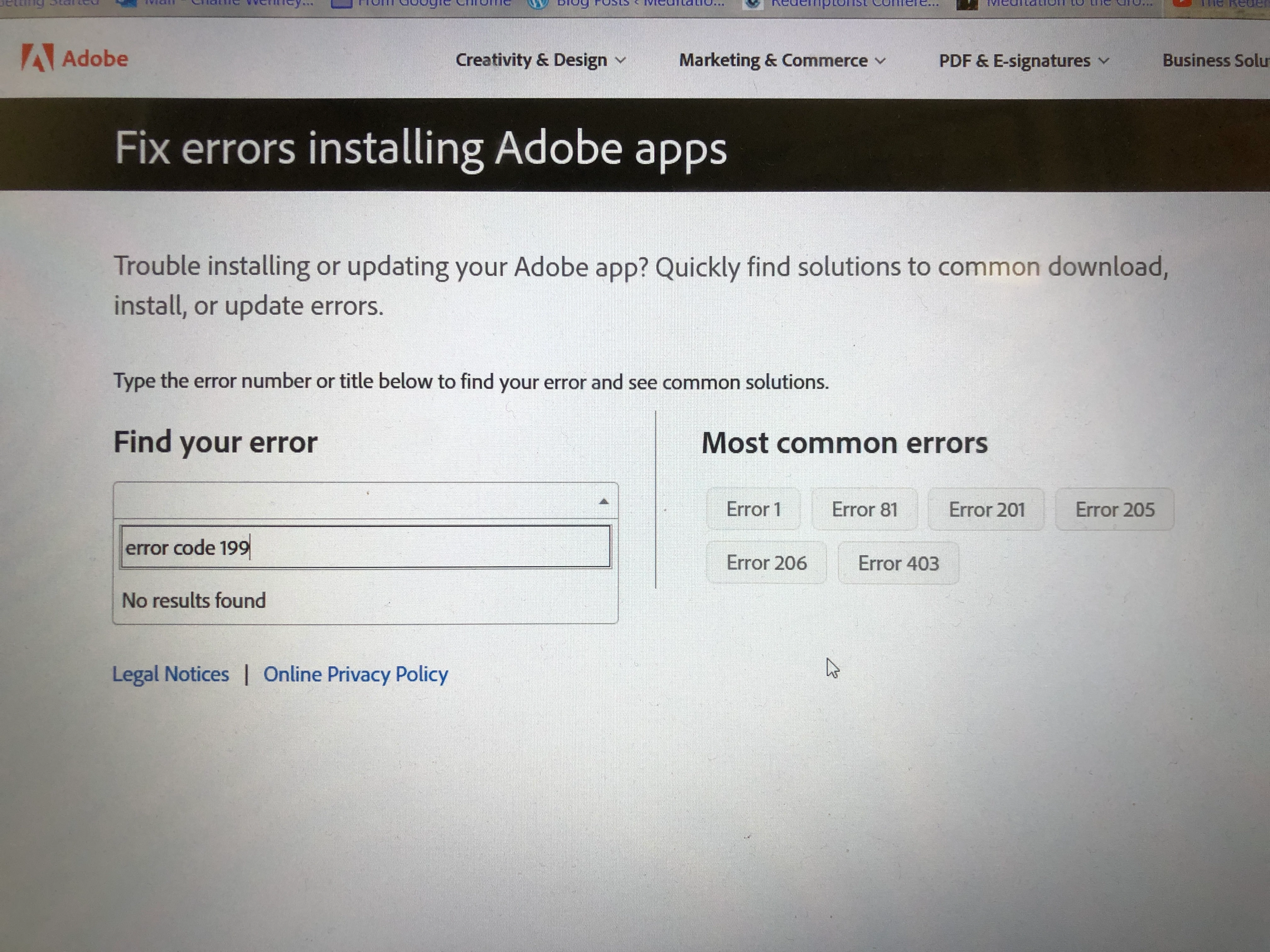Expand the Creativity & Design menu
This screenshot has width=1270, height=952.
(540, 60)
